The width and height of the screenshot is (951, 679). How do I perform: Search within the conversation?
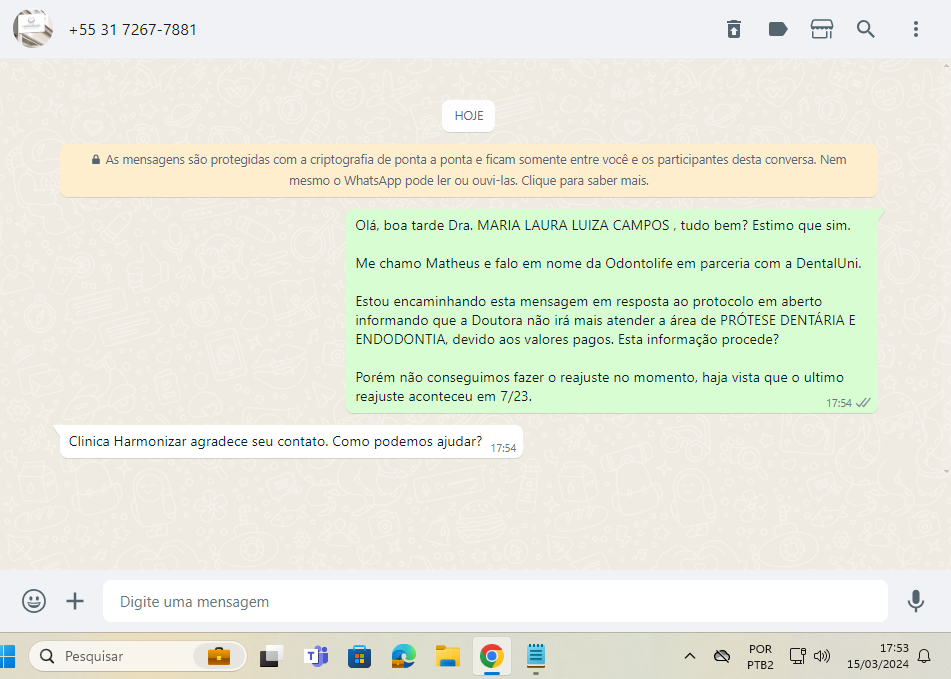tap(865, 29)
